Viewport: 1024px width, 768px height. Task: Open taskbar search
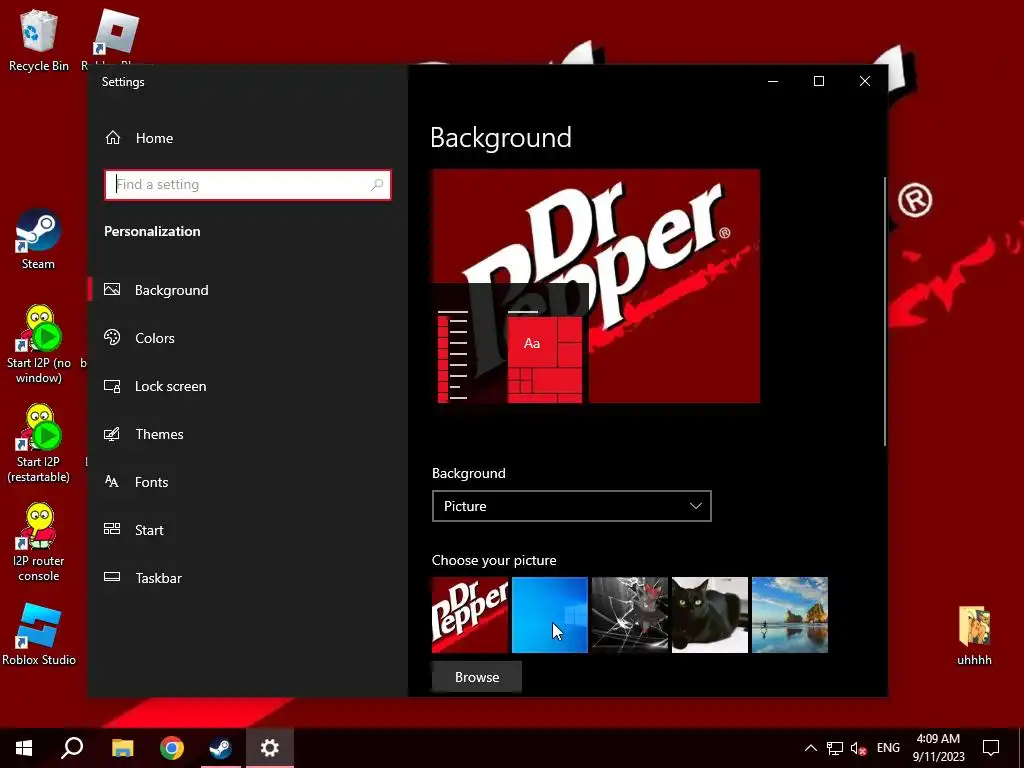(x=72, y=748)
